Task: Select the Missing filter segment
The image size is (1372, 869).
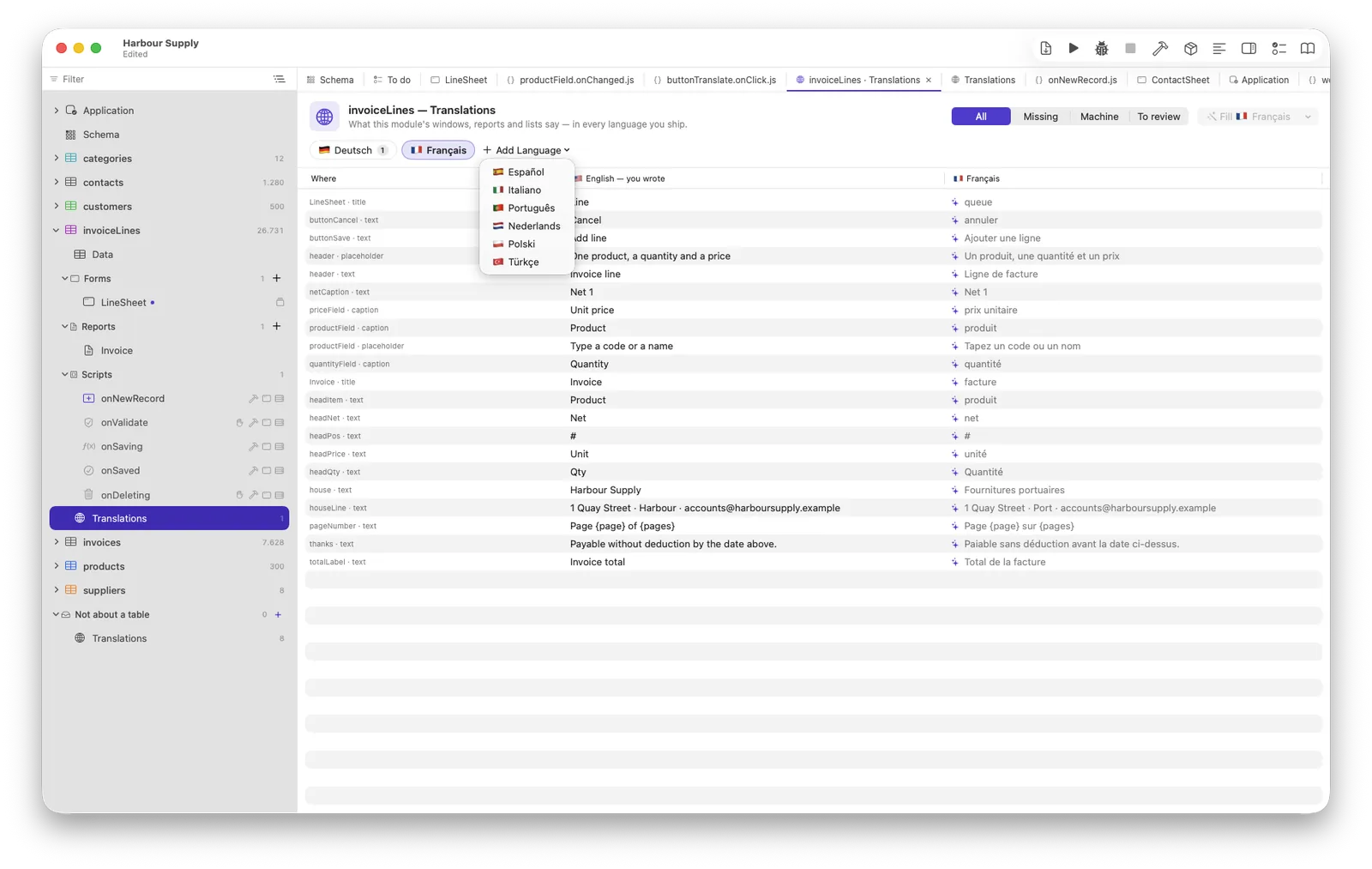Action: (x=1040, y=117)
